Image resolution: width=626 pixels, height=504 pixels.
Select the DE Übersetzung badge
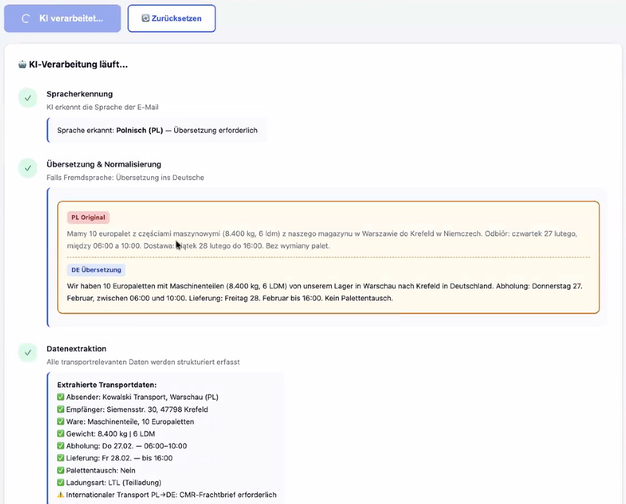[96, 270]
